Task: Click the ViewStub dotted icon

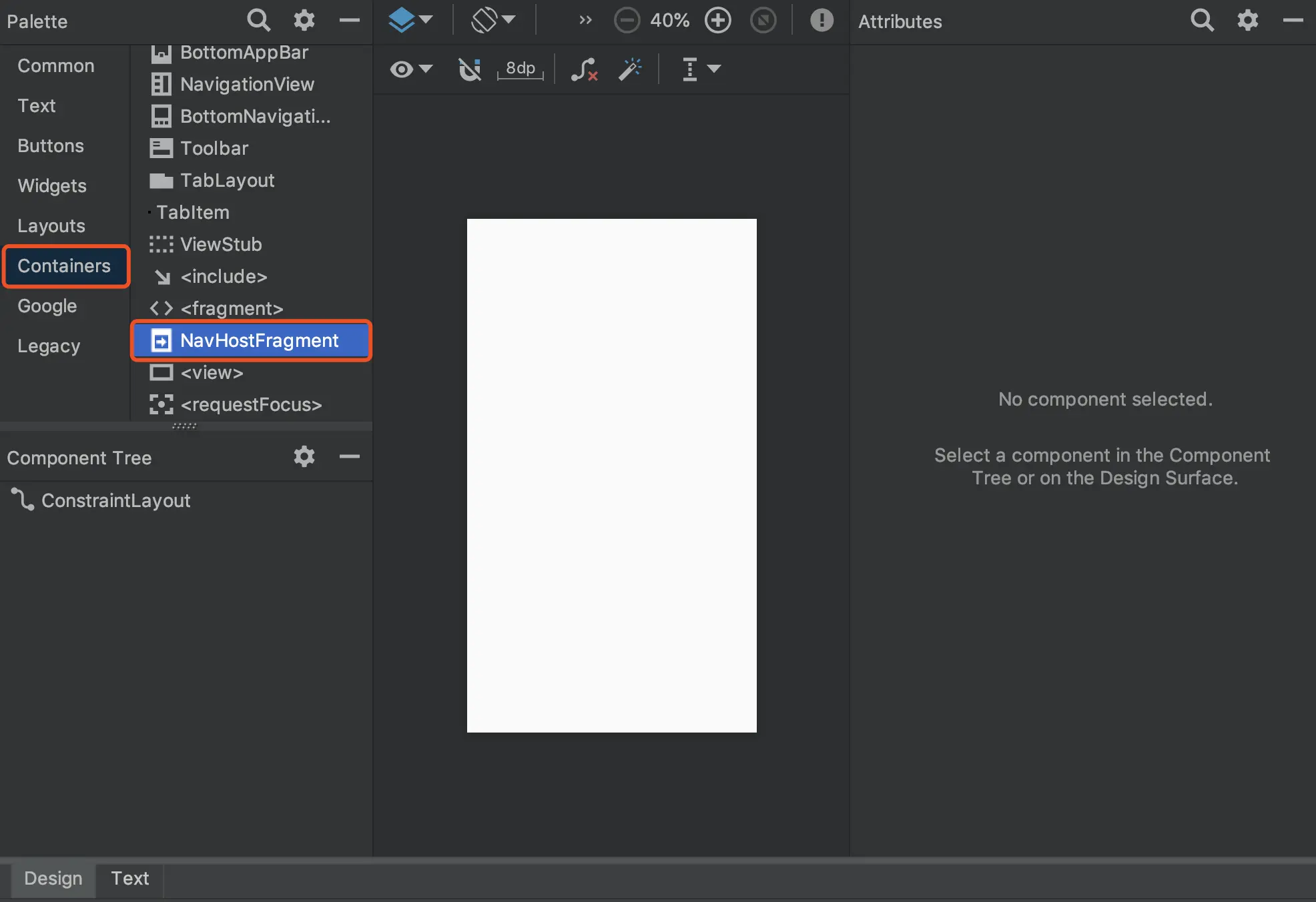Action: [x=161, y=245]
